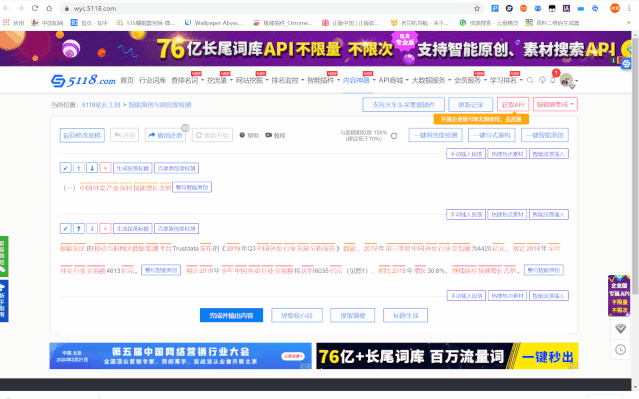Click 获取API button

point(513,104)
